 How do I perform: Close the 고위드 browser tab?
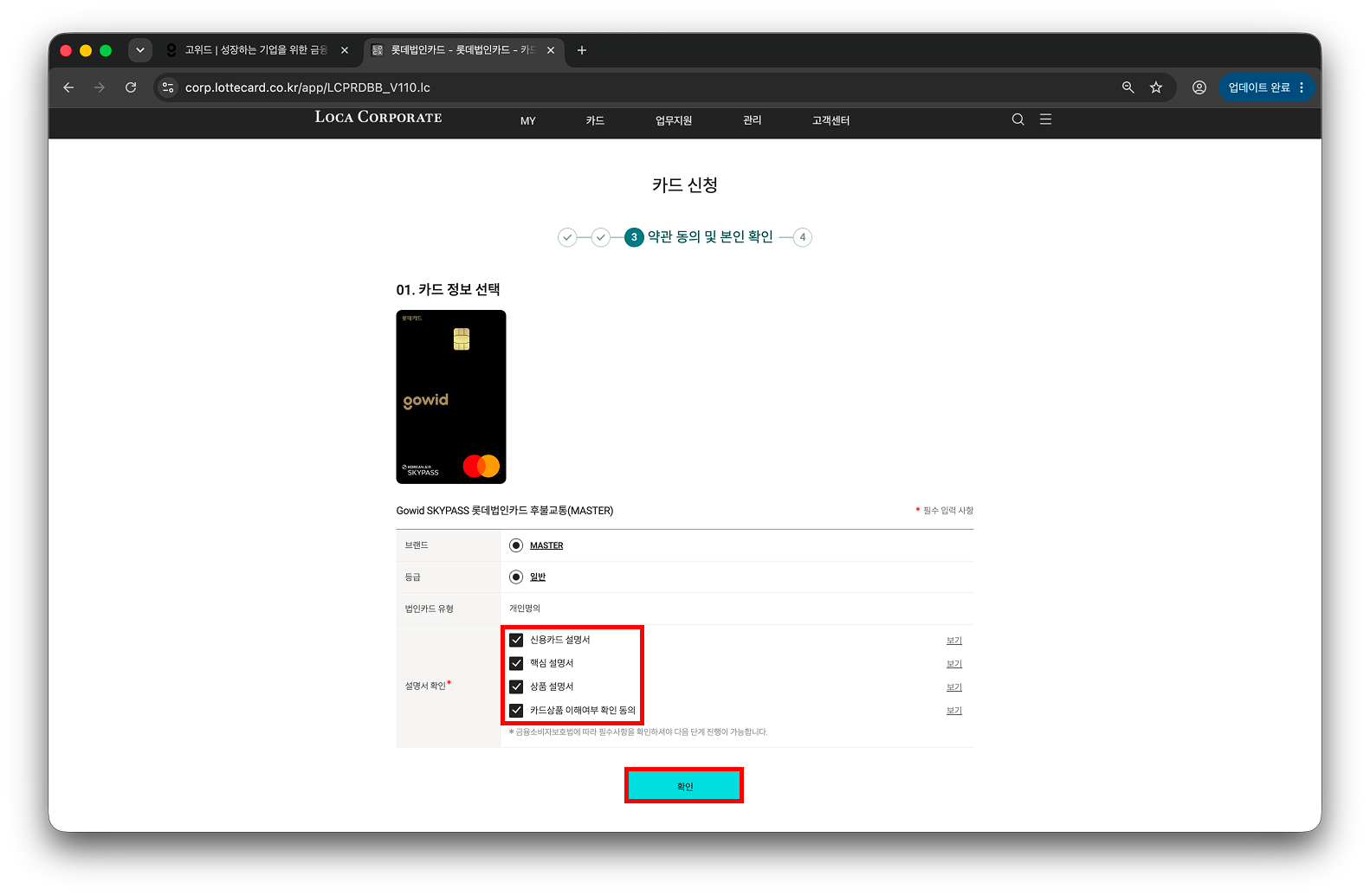coord(345,50)
